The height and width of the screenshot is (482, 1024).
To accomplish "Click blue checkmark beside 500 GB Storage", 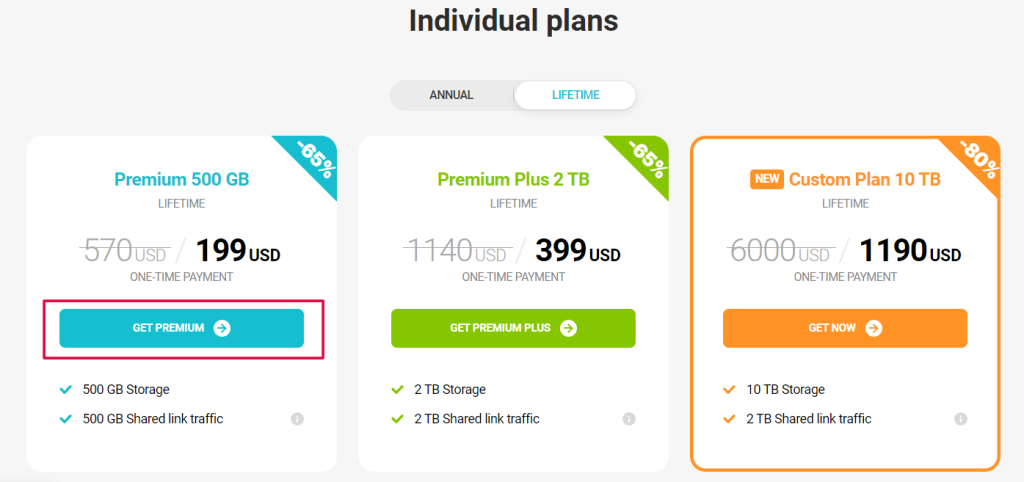I will pos(65,390).
